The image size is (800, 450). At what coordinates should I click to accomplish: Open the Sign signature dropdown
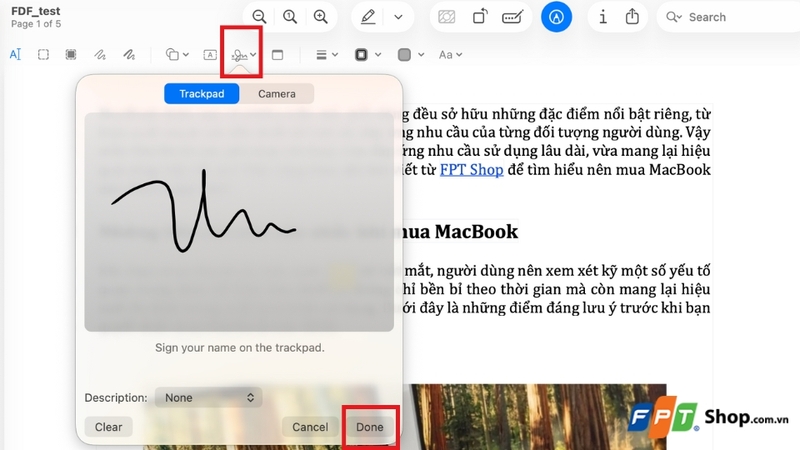pyautogui.click(x=243, y=55)
